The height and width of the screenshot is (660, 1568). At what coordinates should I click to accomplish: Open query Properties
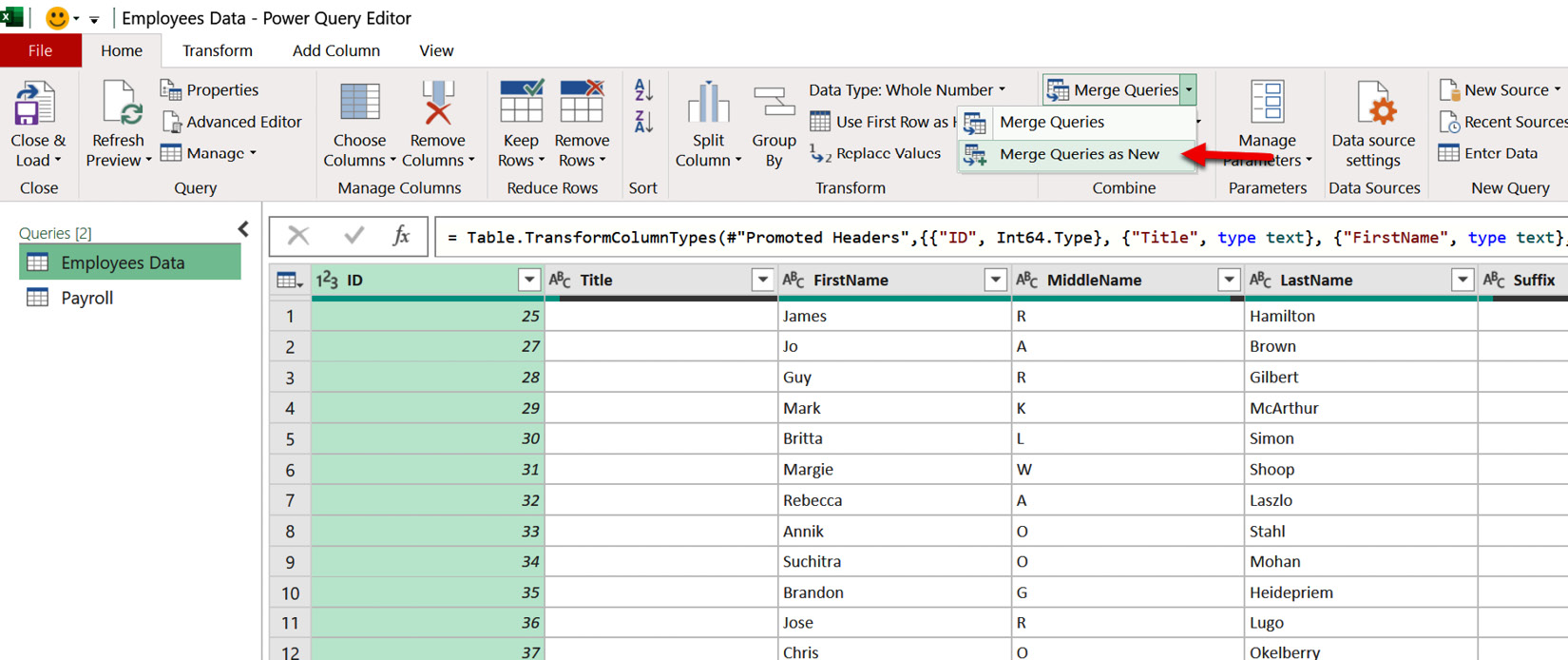point(210,89)
